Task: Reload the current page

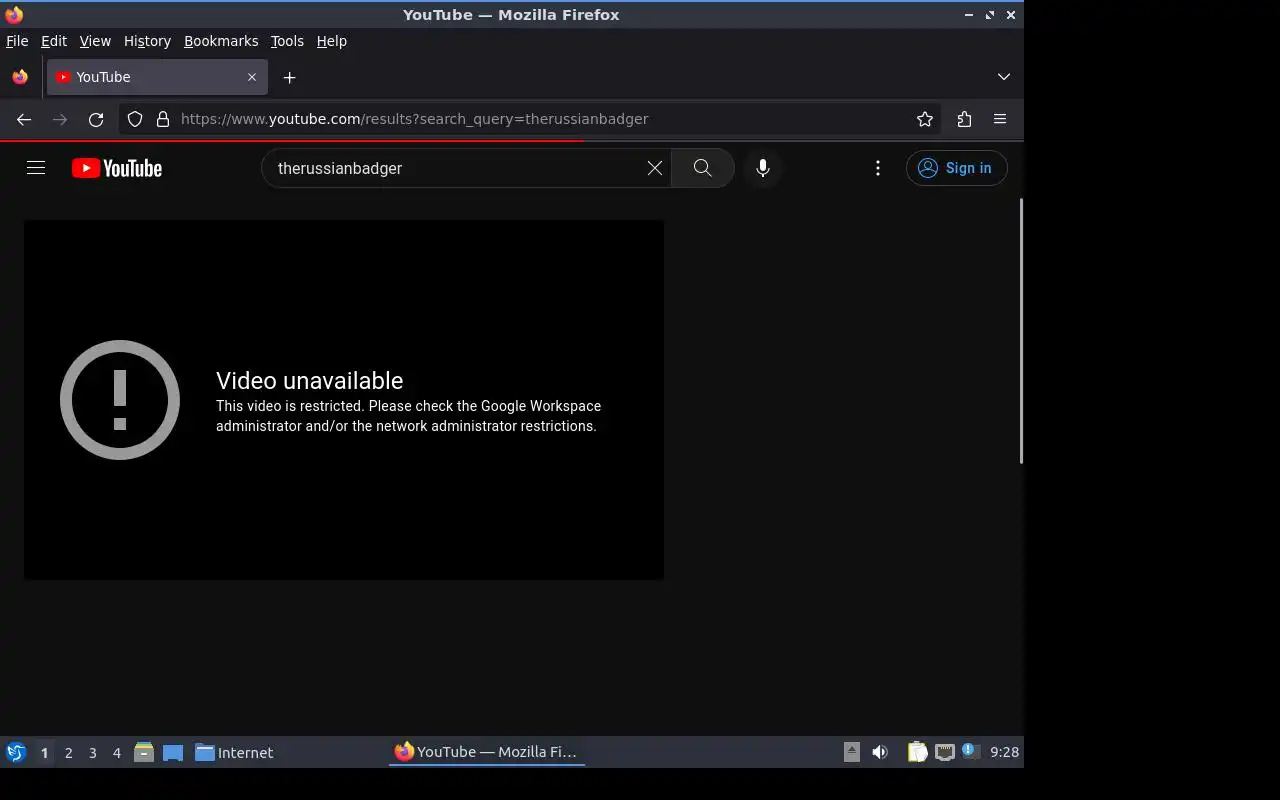Action: [96, 119]
